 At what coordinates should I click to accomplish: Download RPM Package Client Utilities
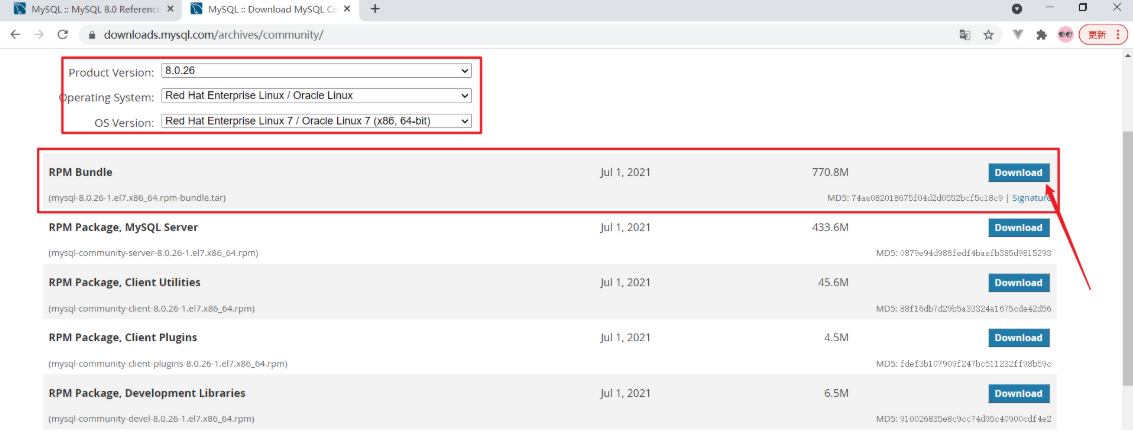click(x=1019, y=282)
